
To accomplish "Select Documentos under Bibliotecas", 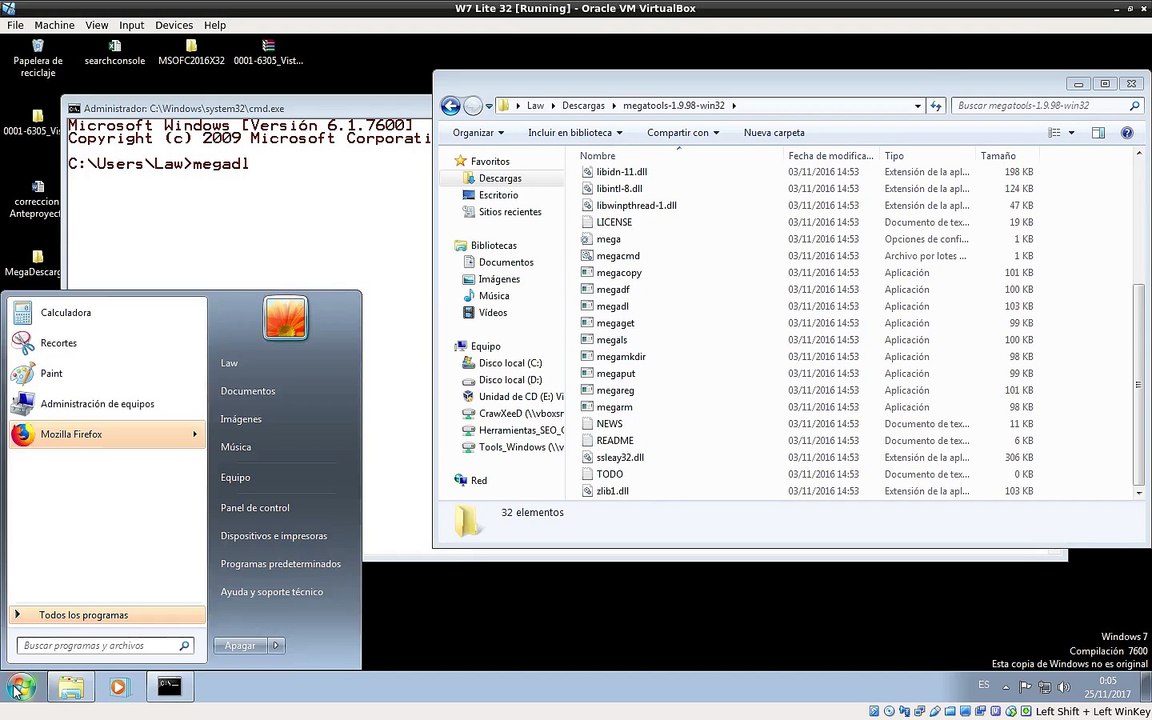I will tap(505, 262).
